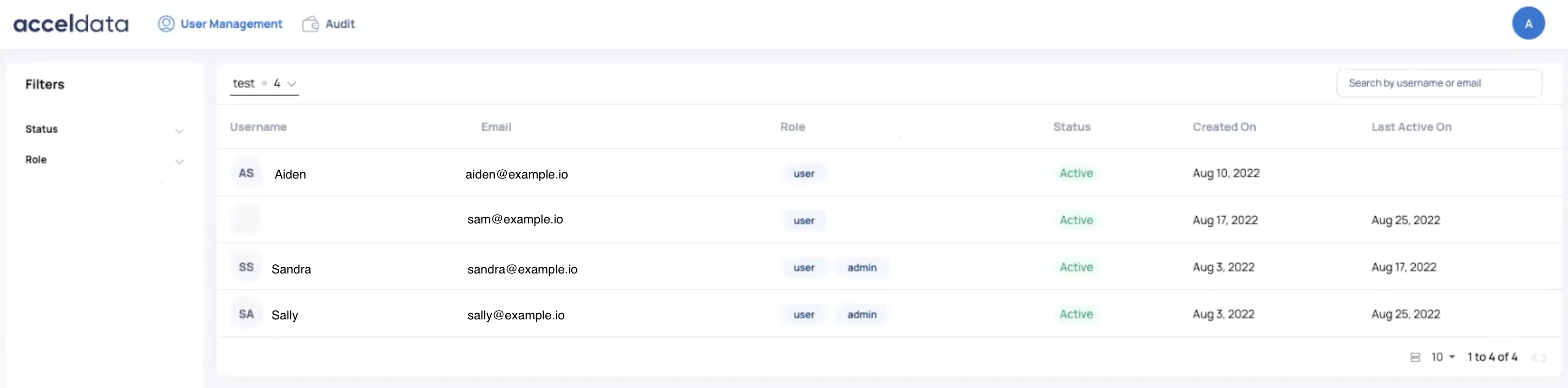Click the Audit wallet icon
1568x388 pixels.
pos(310,24)
